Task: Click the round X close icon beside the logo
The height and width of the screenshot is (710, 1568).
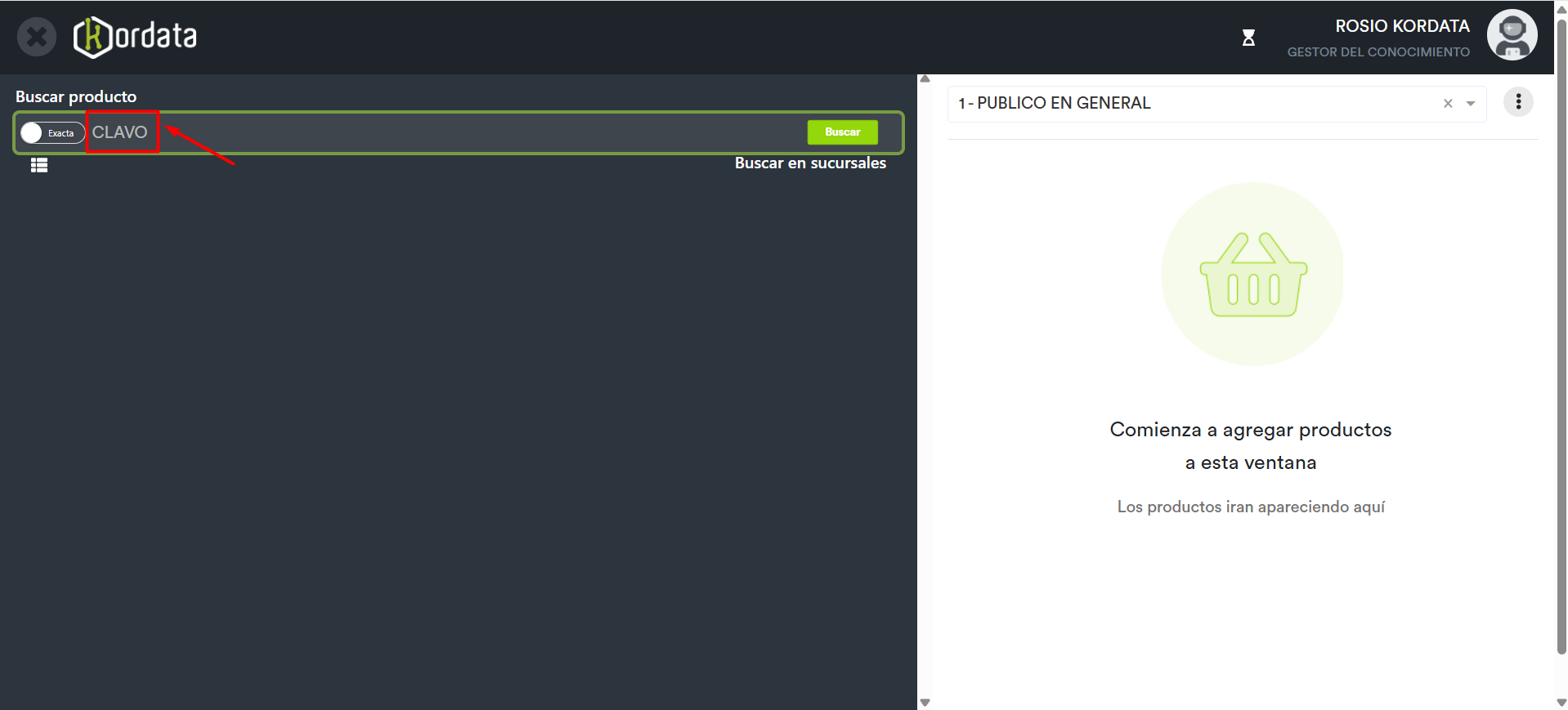Action: pyautogui.click(x=37, y=38)
